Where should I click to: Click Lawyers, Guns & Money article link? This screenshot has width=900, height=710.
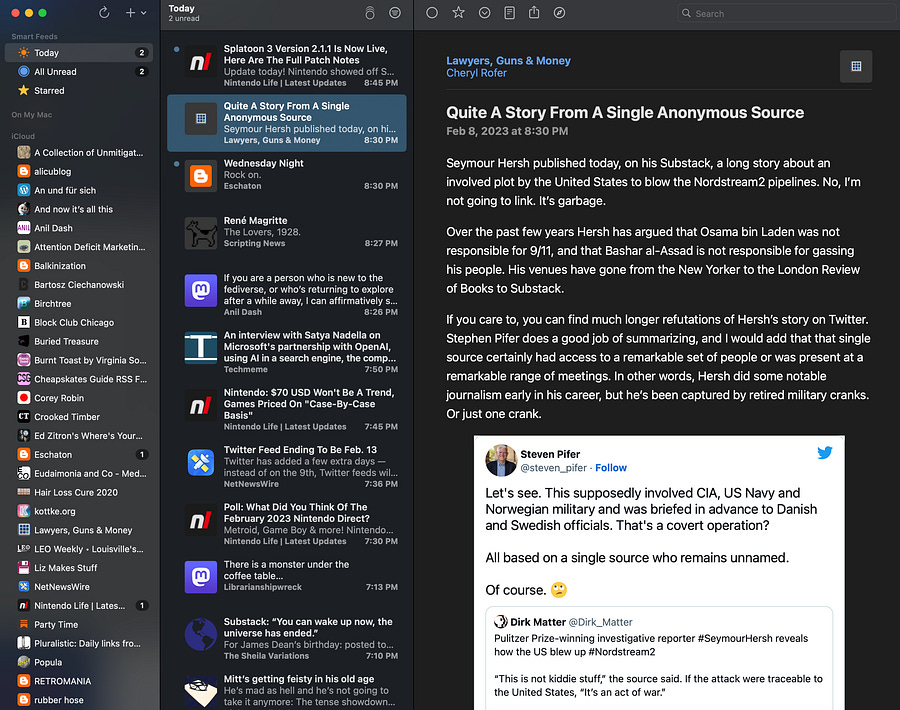pos(508,61)
